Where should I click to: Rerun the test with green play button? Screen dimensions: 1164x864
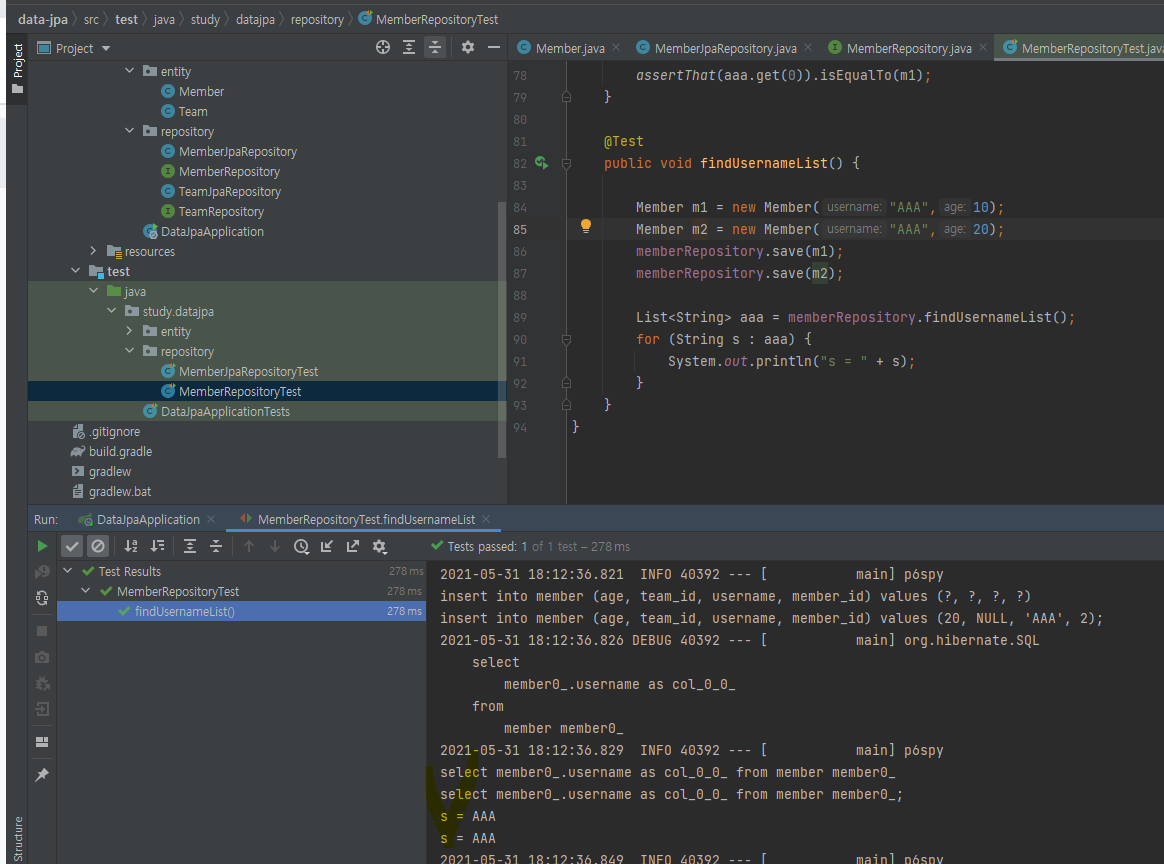[42, 546]
